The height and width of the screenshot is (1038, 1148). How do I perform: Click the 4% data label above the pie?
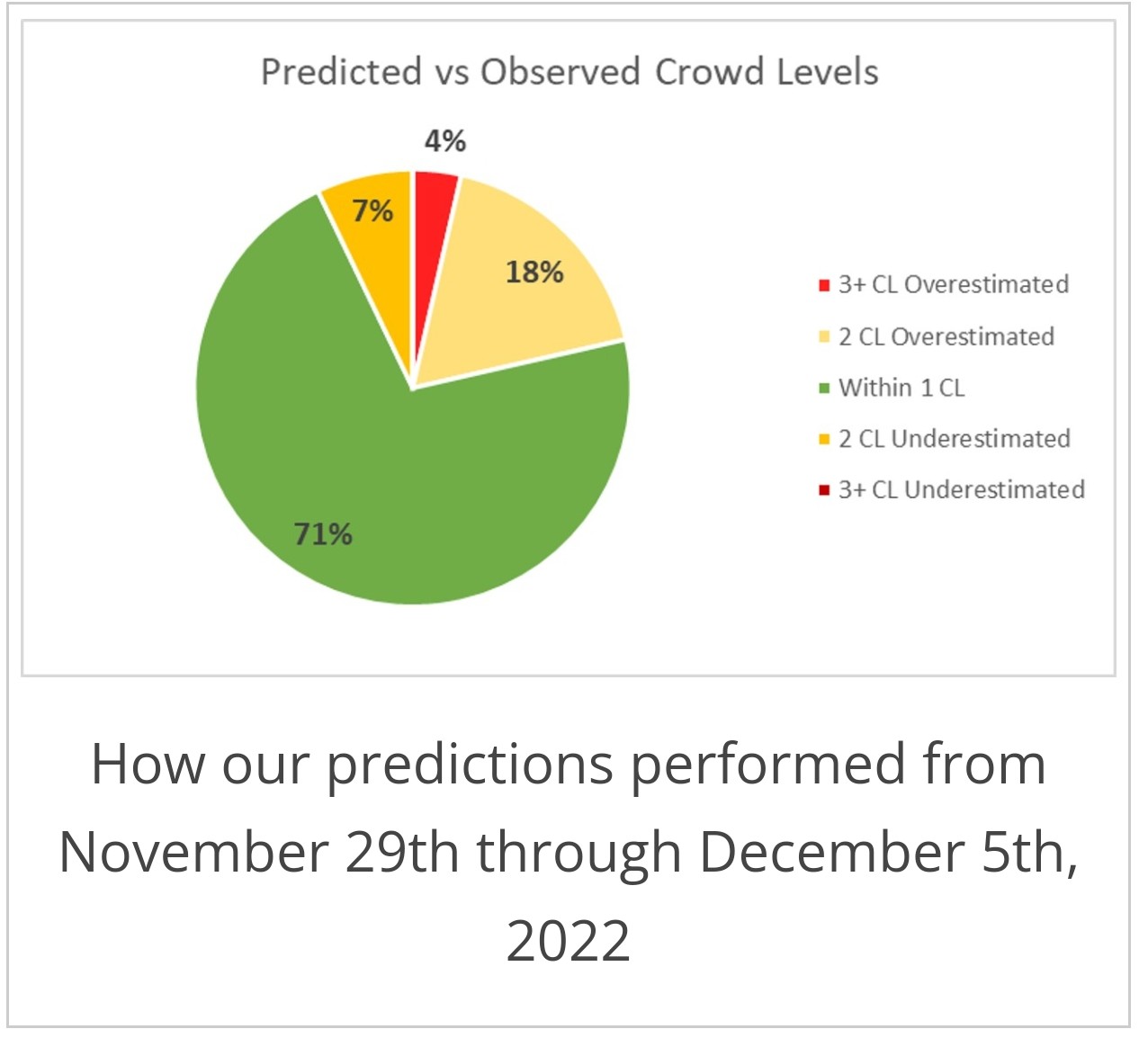click(445, 141)
